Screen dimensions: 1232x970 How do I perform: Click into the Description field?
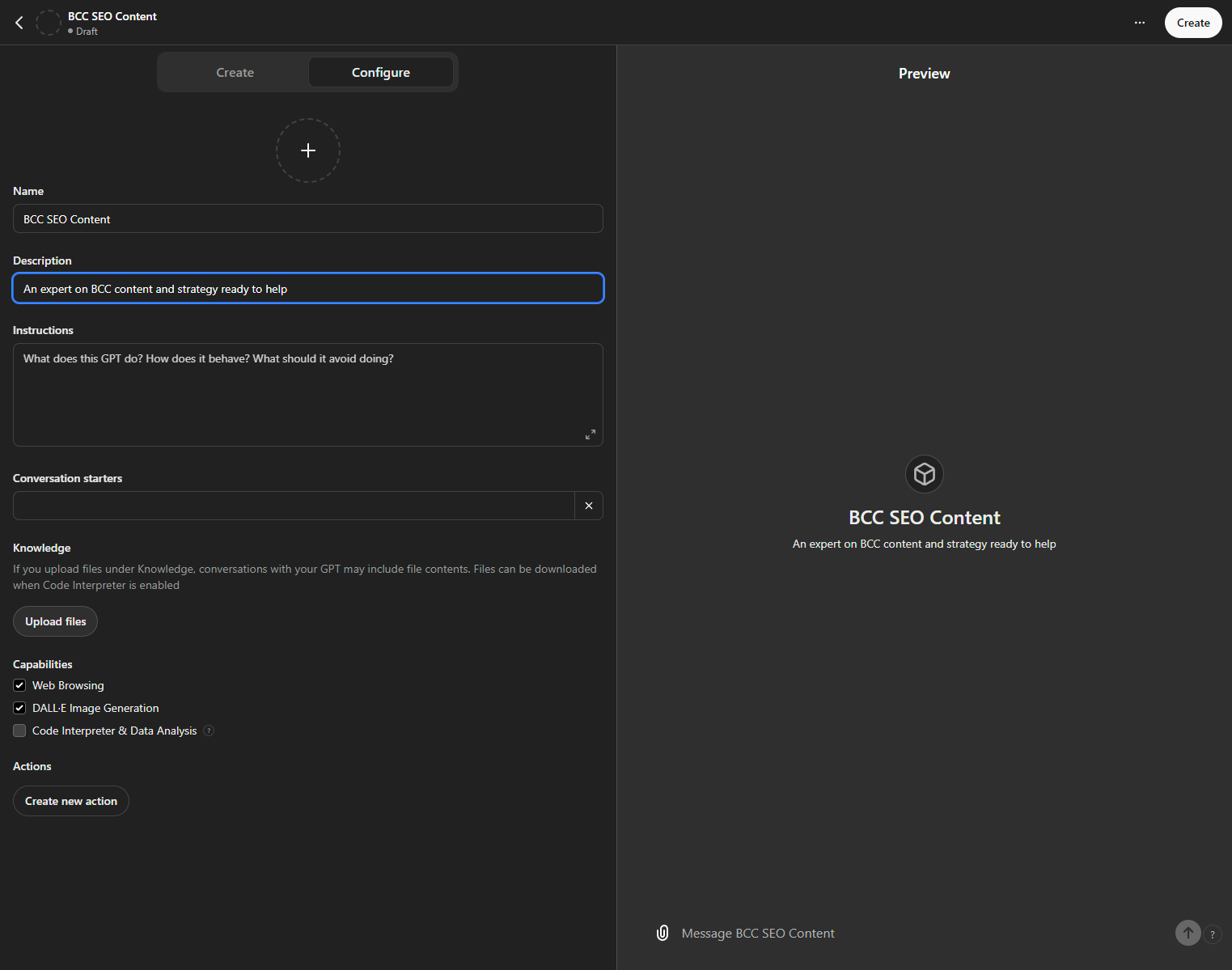coord(308,288)
